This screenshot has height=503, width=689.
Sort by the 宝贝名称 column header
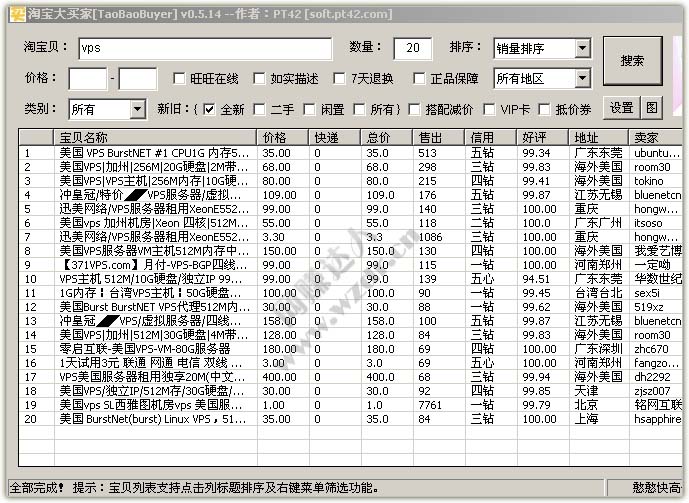pyautogui.click(x=156, y=138)
